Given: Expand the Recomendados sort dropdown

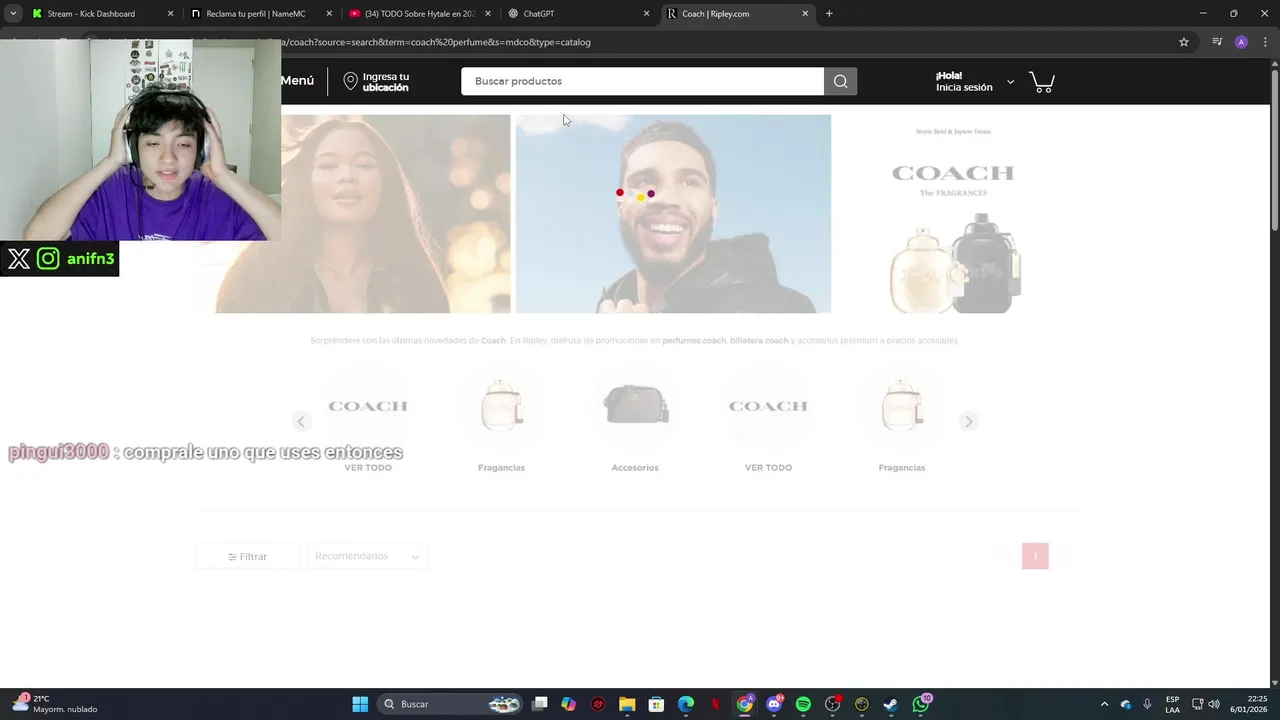Looking at the screenshot, I should [x=367, y=557].
